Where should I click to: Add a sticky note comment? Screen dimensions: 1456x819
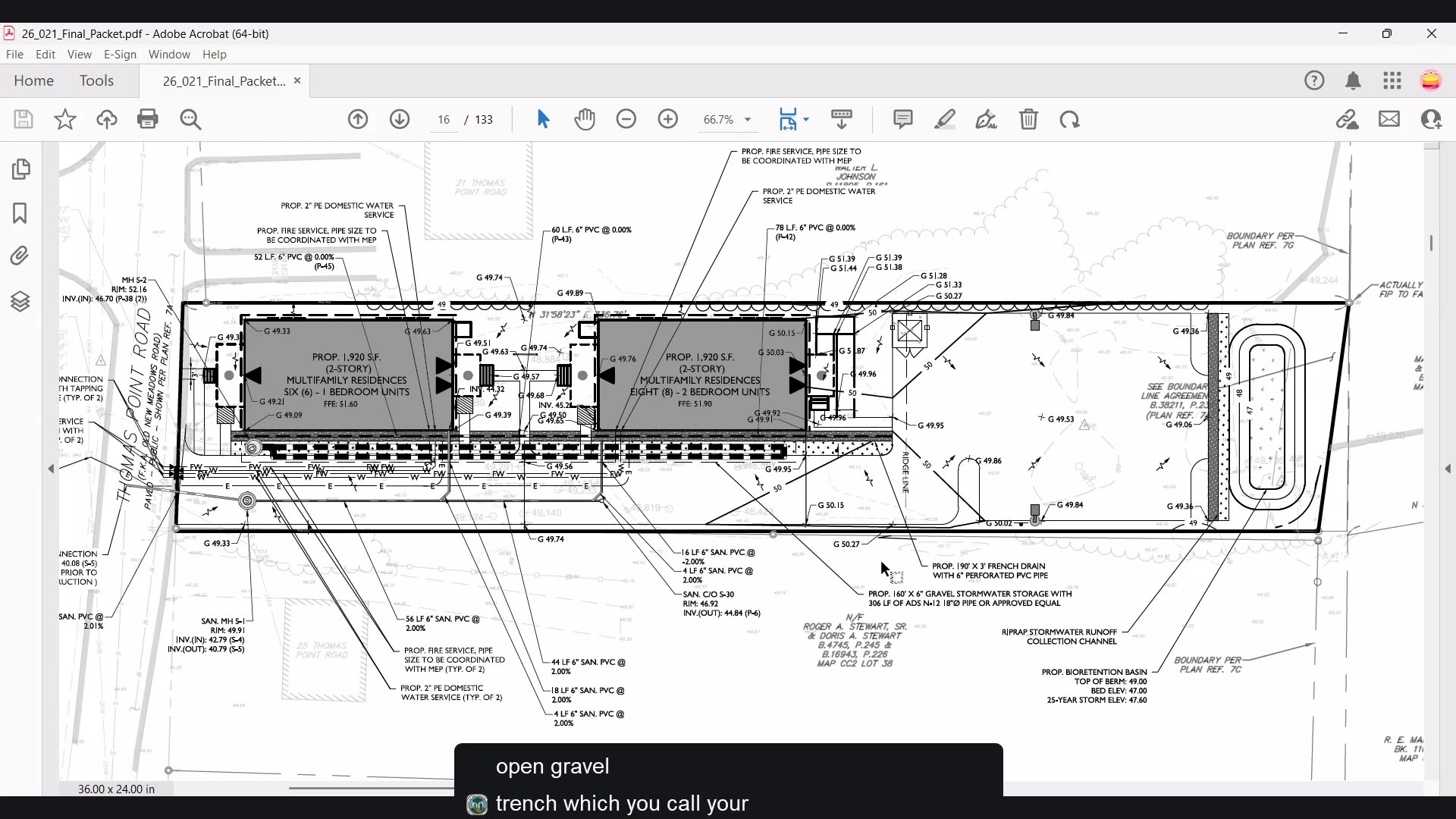903,119
